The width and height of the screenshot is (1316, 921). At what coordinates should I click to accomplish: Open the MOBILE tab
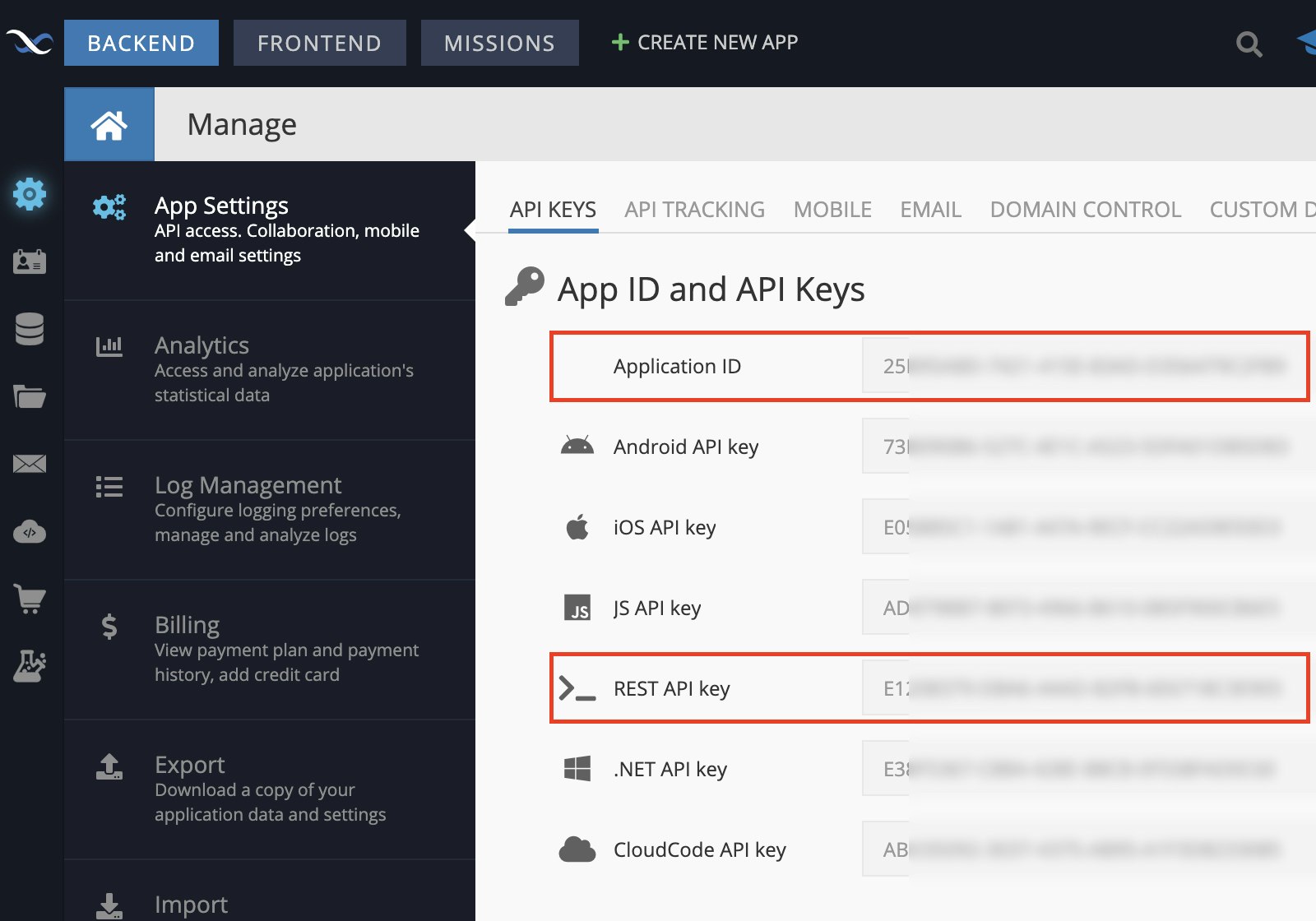pos(832,210)
